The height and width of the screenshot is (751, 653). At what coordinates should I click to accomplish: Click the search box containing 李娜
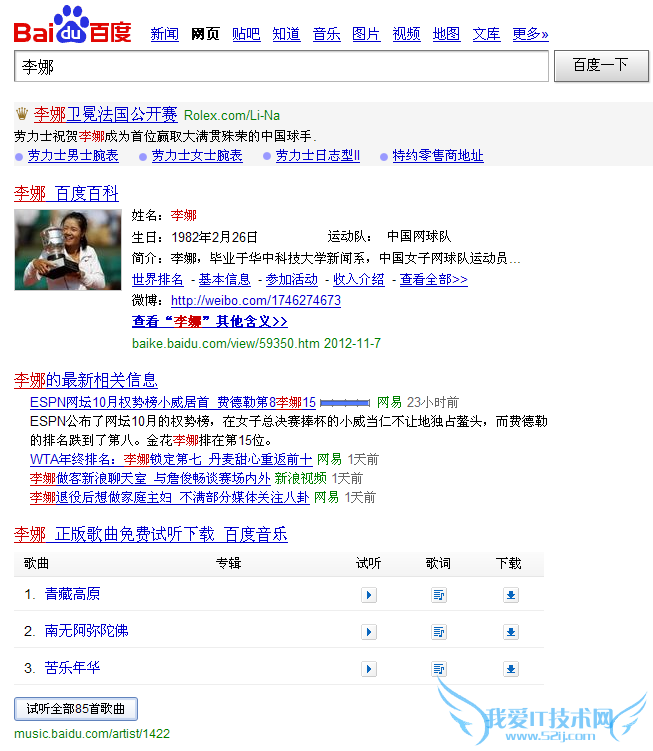coord(281,66)
